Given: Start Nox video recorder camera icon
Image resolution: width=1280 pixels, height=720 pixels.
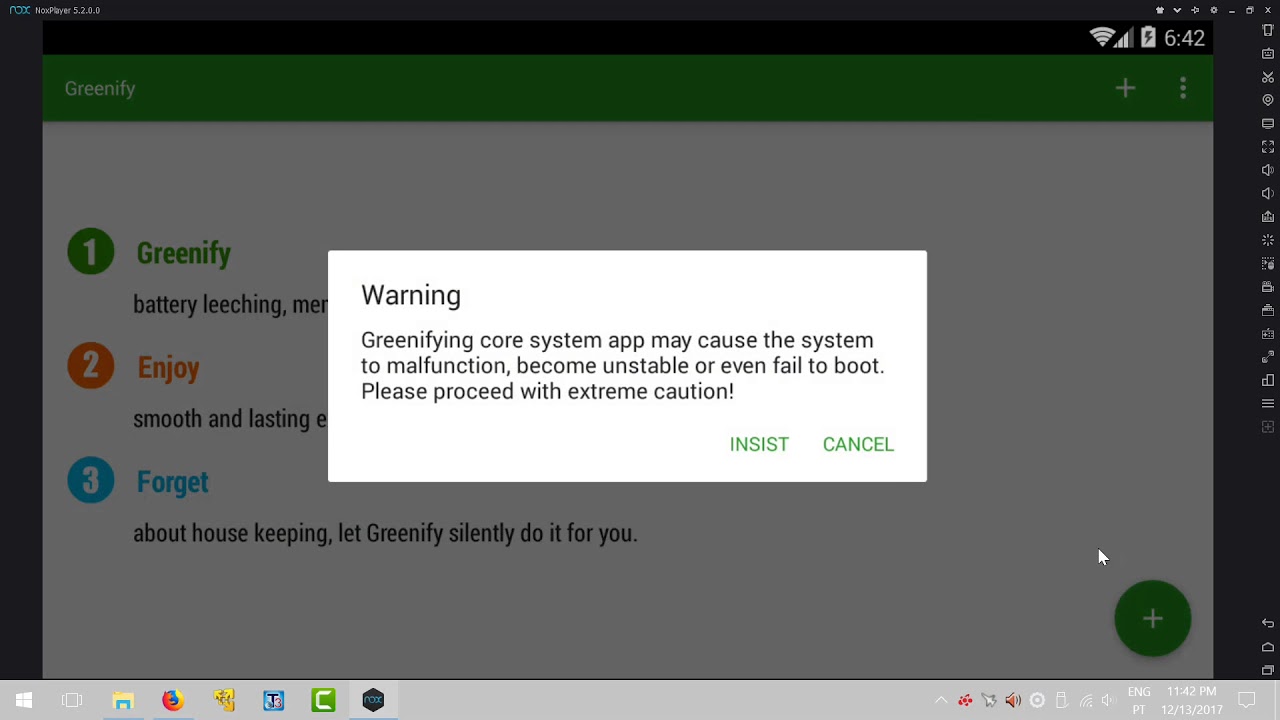Looking at the screenshot, I should click(x=1268, y=287).
